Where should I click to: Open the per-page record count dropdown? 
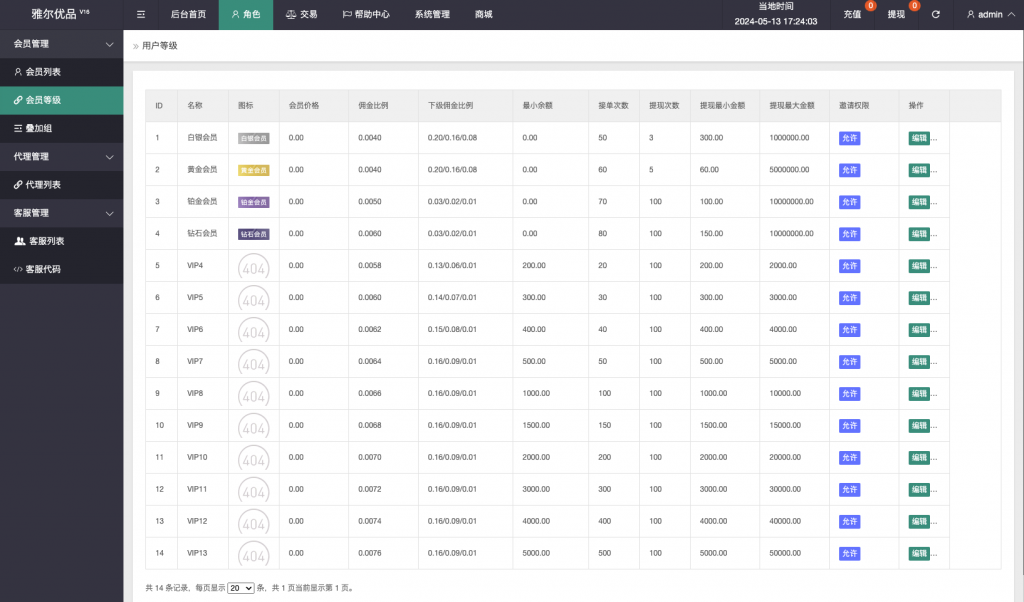pyautogui.click(x=241, y=588)
